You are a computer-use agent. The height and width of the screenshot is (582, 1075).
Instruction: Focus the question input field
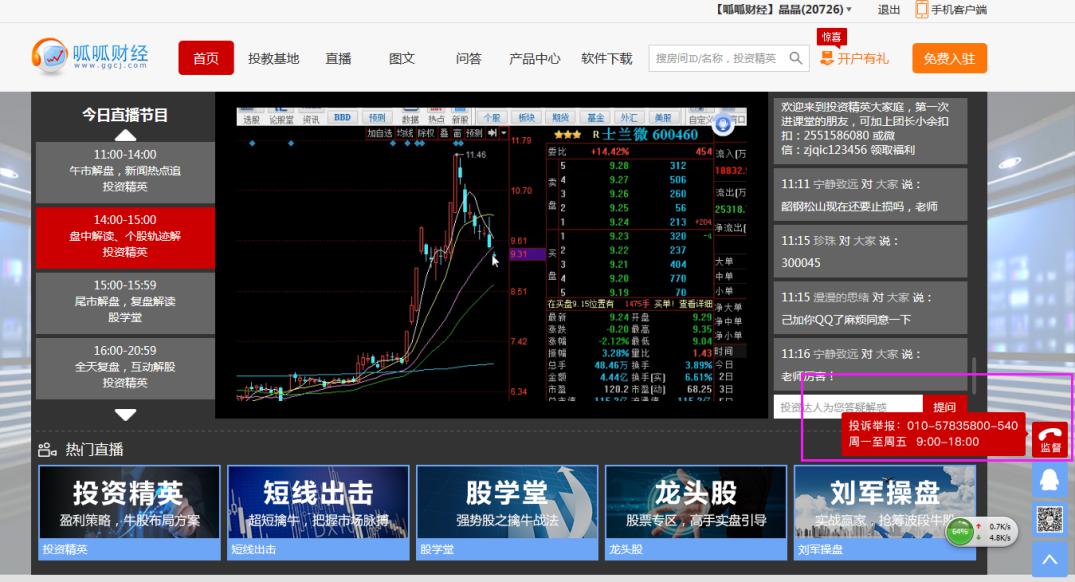[x=848, y=407]
